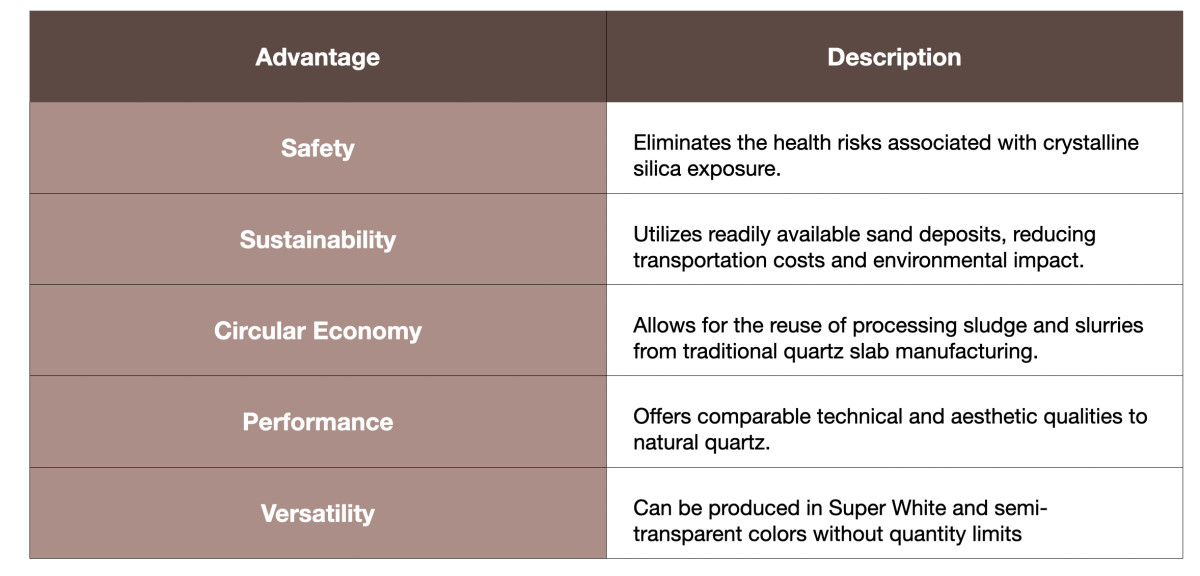Viewport: 1200px width, 576px height.
Task: Select the Safety row label cell
Action: (317, 149)
